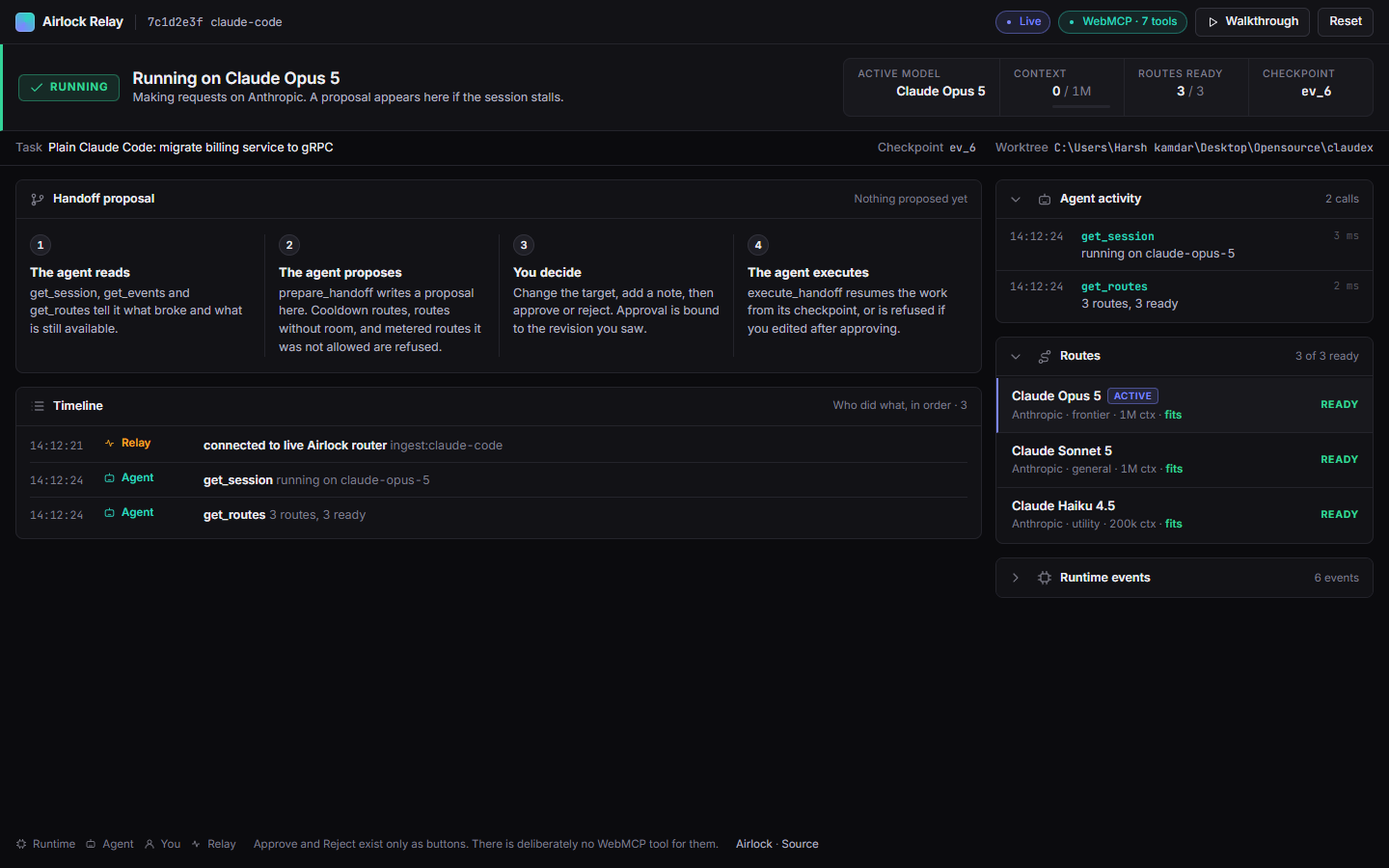Collapse the Routes panel chevron
This screenshot has height=868, width=1389.
point(1016,357)
